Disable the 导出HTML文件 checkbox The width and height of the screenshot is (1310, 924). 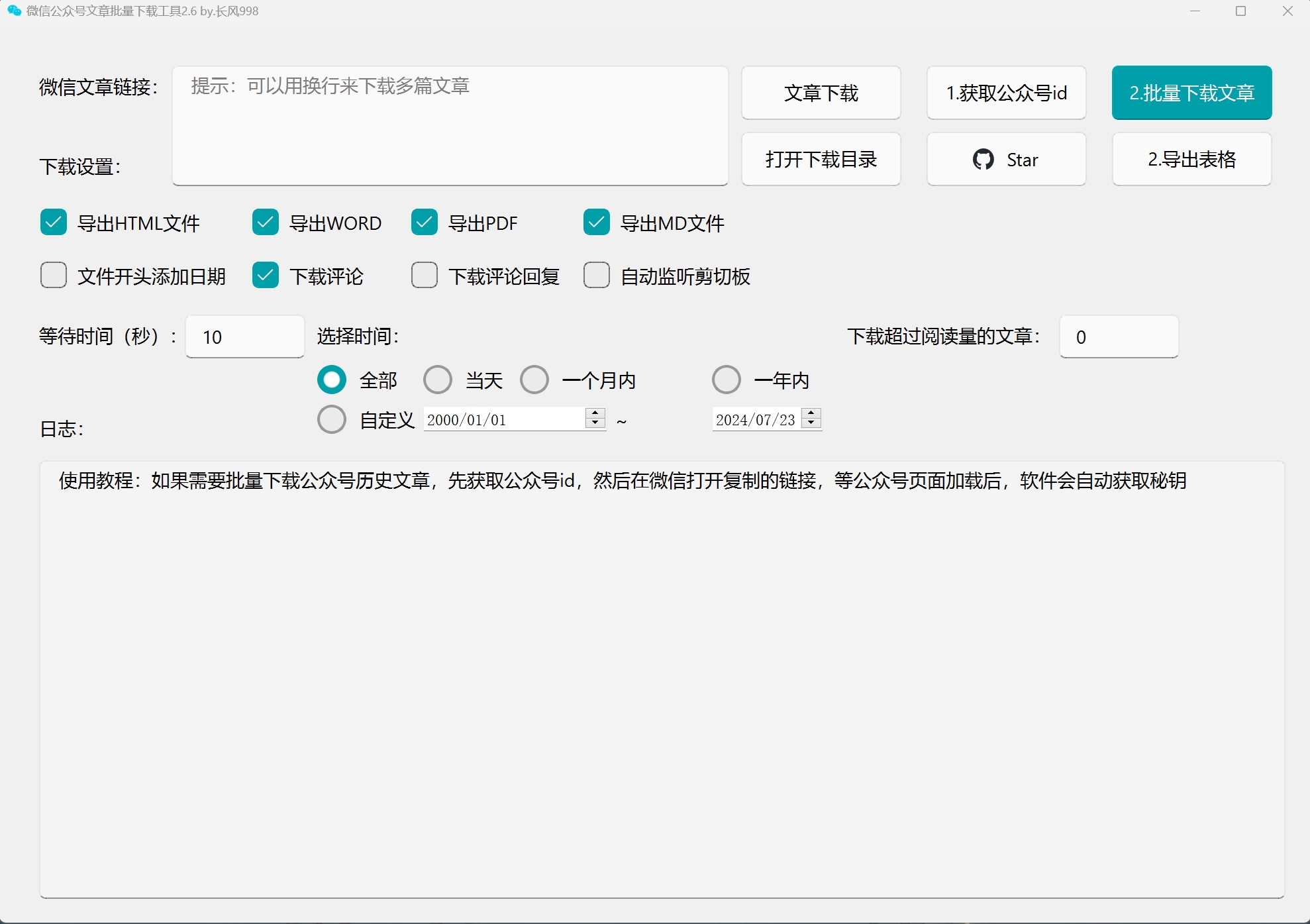tap(54, 223)
